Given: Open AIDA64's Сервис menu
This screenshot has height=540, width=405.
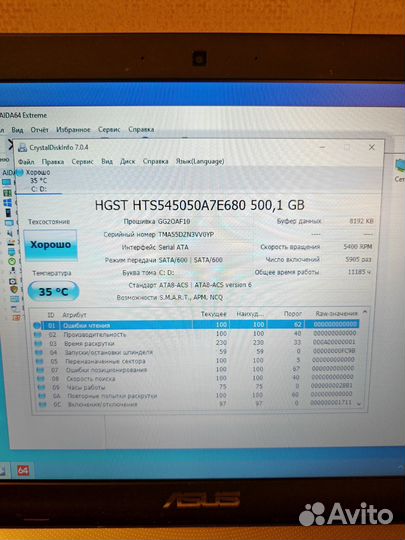Looking at the screenshot, I should [x=109, y=130].
